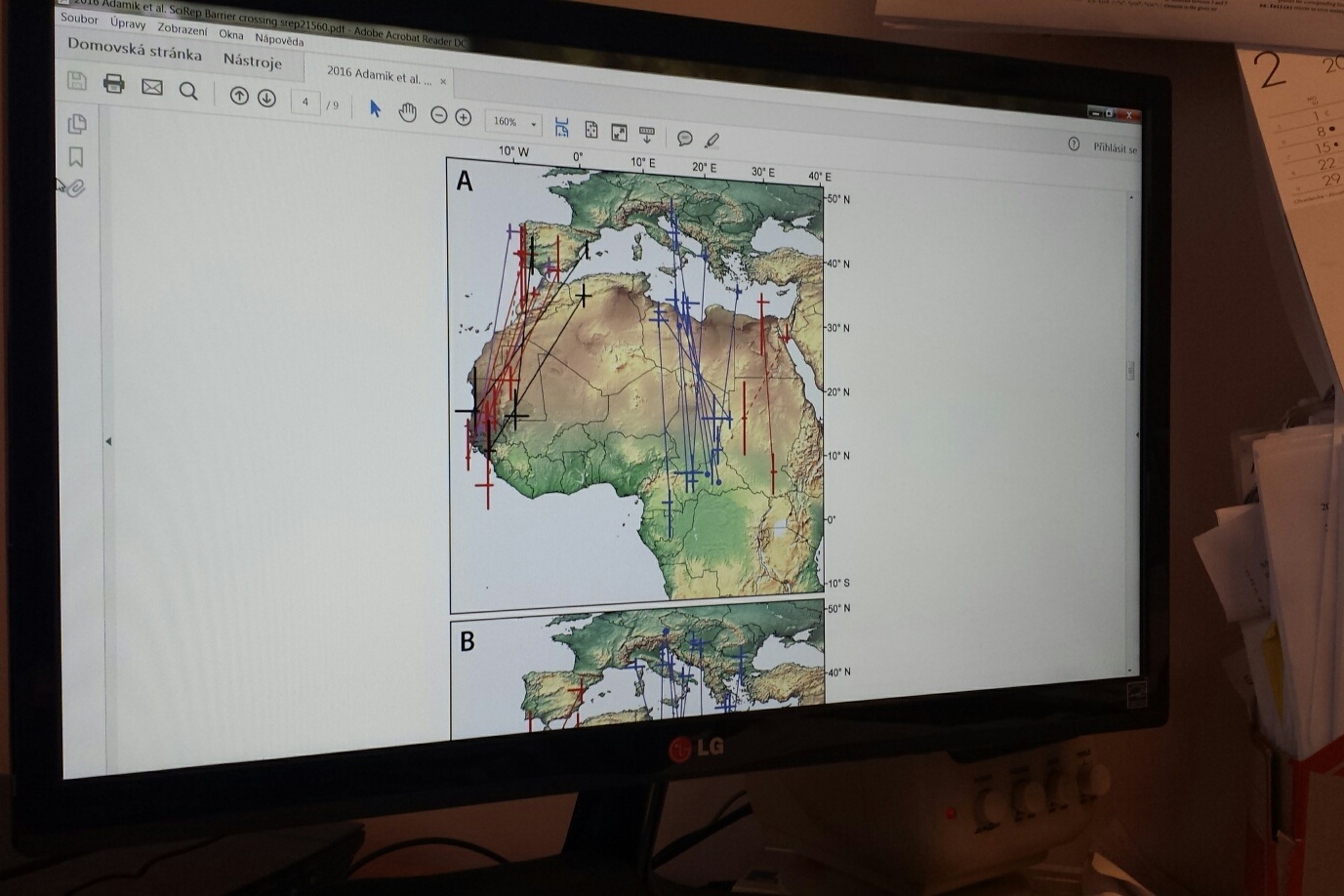Screen dimensions: 1344x896
Task: Zoom out with the minus icon
Action: 439,115
